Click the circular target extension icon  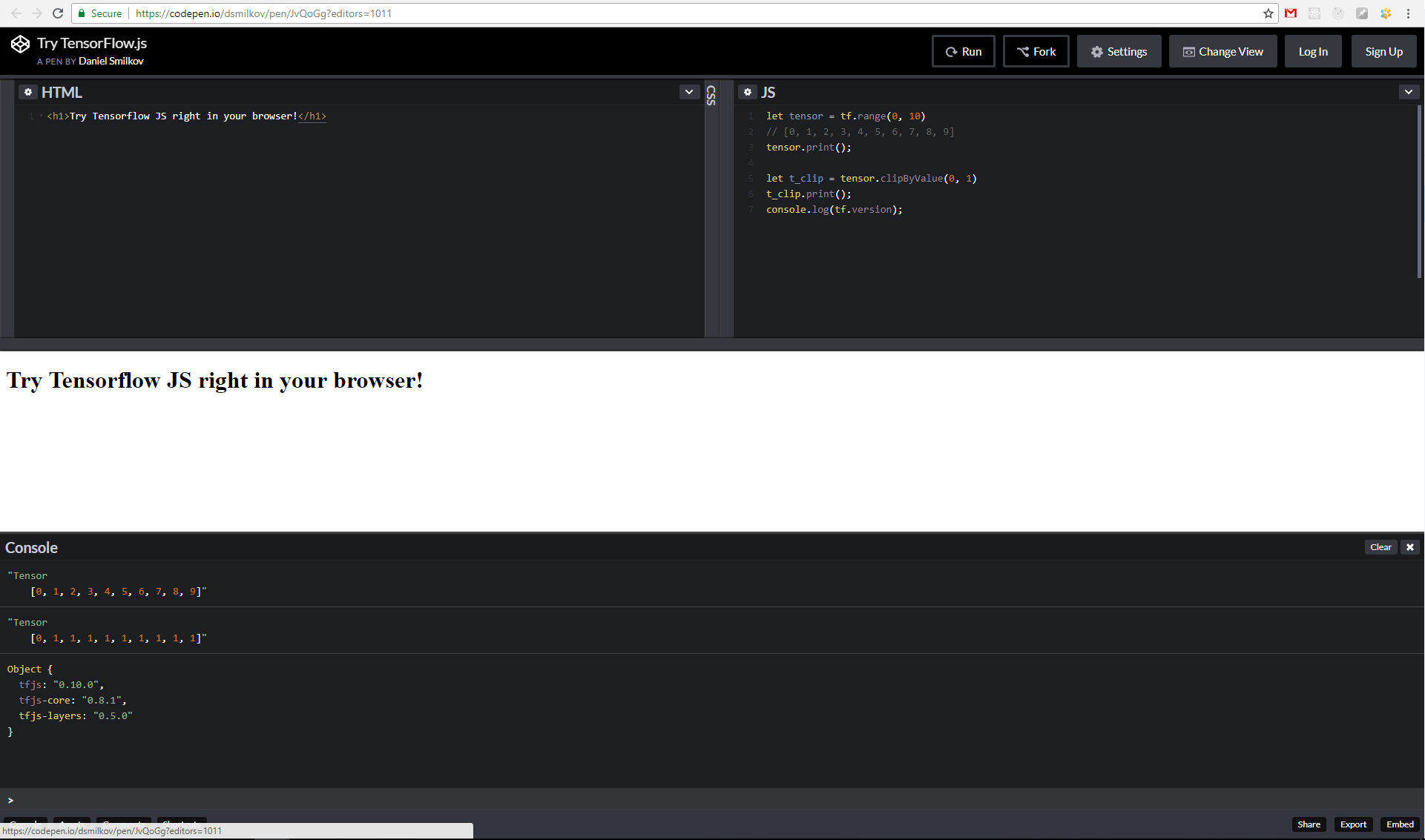[x=1338, y=13]
